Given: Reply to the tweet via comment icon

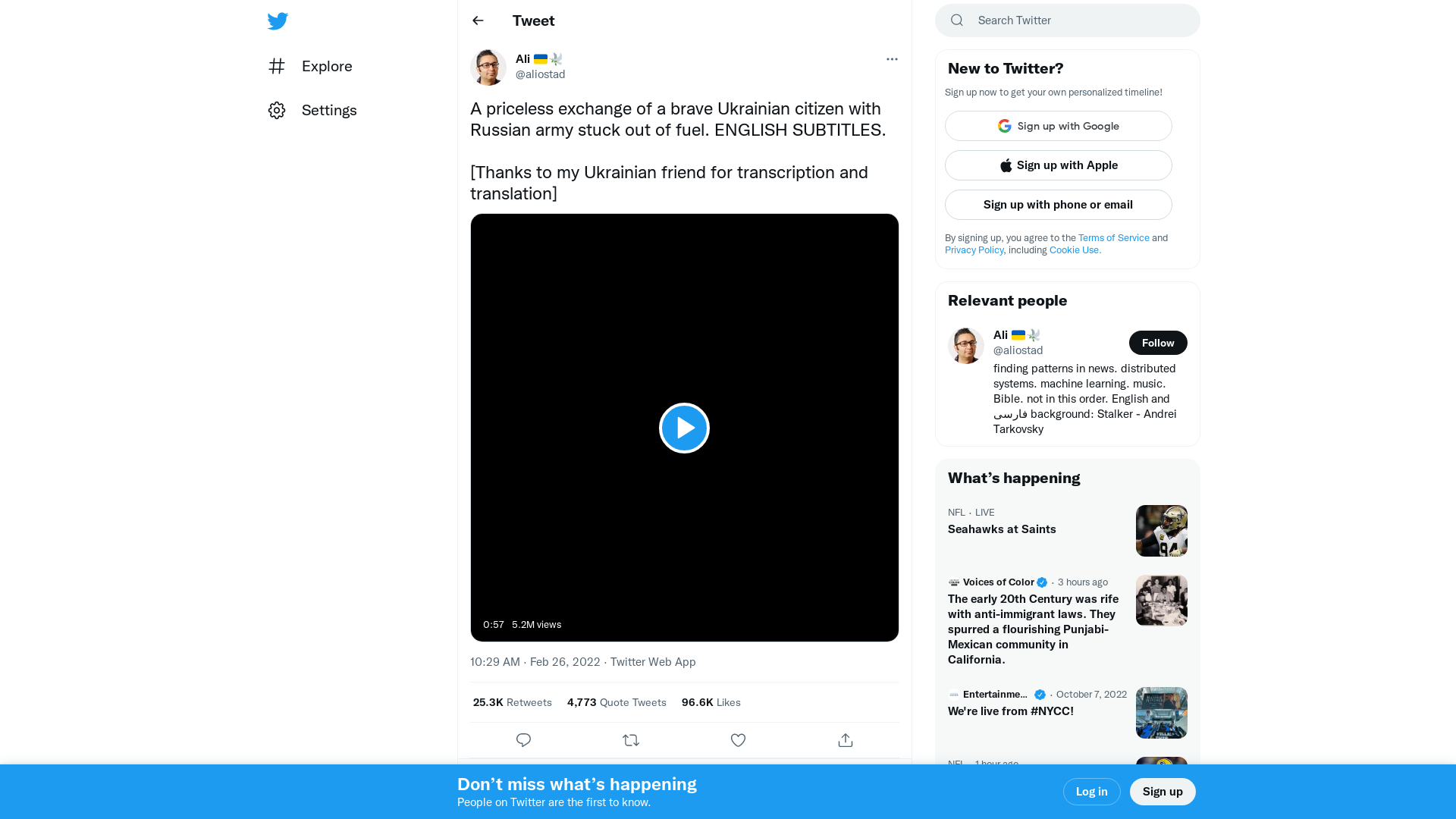Looking at the screenshot, I should coord(523,740).
